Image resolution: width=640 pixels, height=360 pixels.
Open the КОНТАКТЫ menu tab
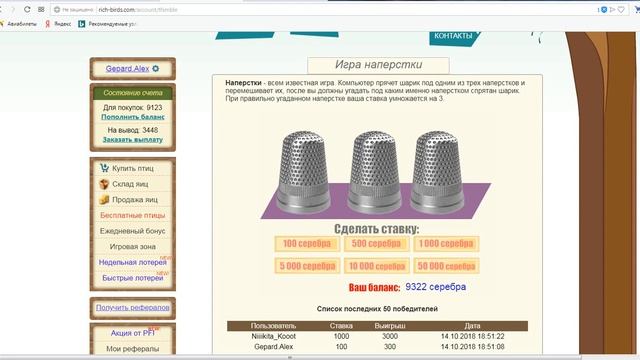point(453,37)
